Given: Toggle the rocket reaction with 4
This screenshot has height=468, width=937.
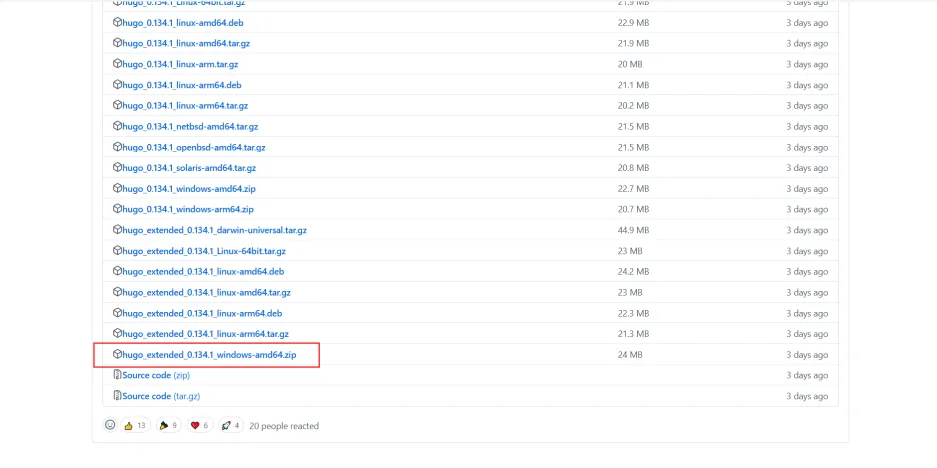Looking at the screenshot, I should [x=231, y=426].
